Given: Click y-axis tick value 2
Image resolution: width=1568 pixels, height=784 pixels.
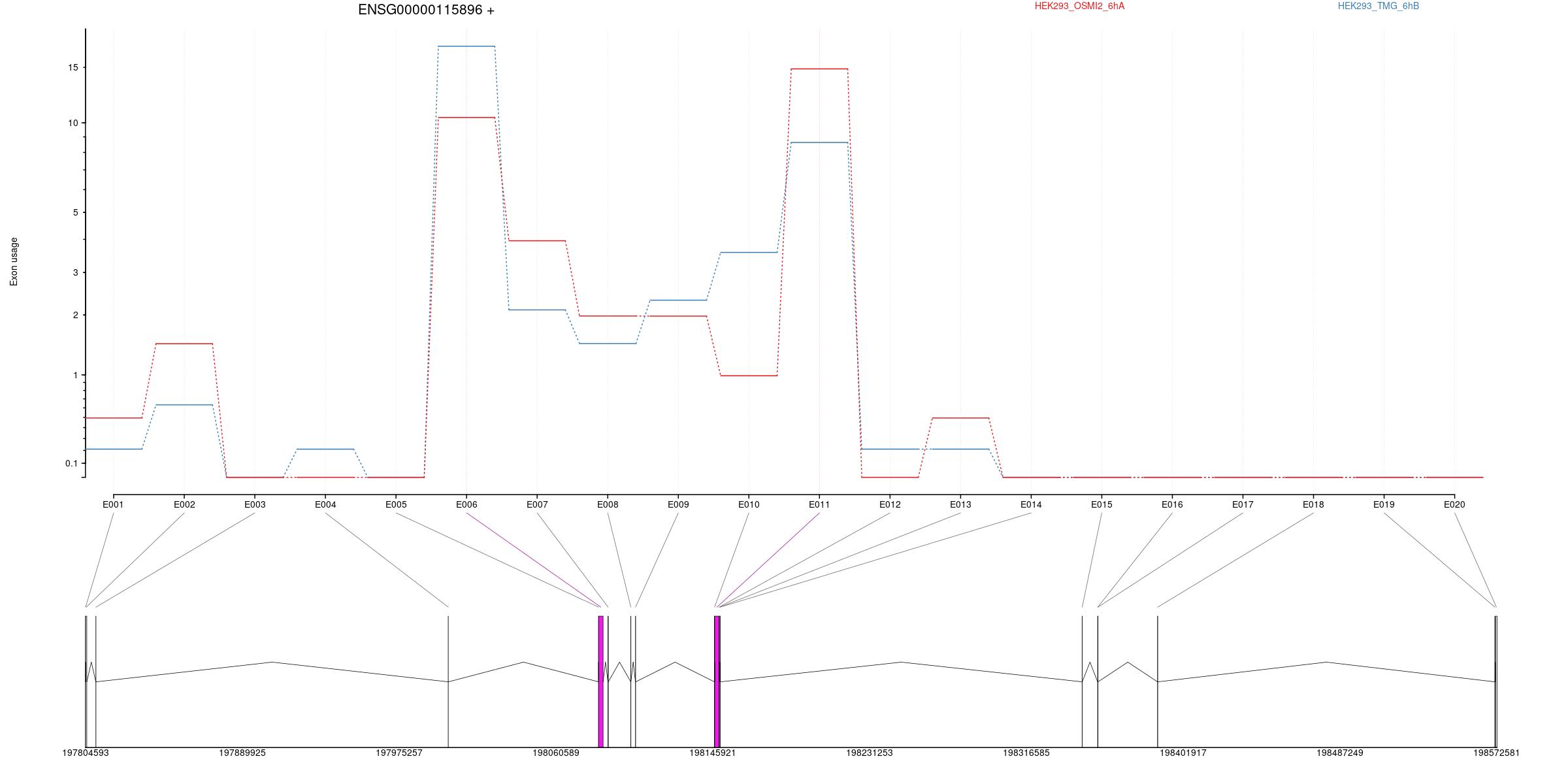Looking at the screenshot, I should click(x=75, y=315).
